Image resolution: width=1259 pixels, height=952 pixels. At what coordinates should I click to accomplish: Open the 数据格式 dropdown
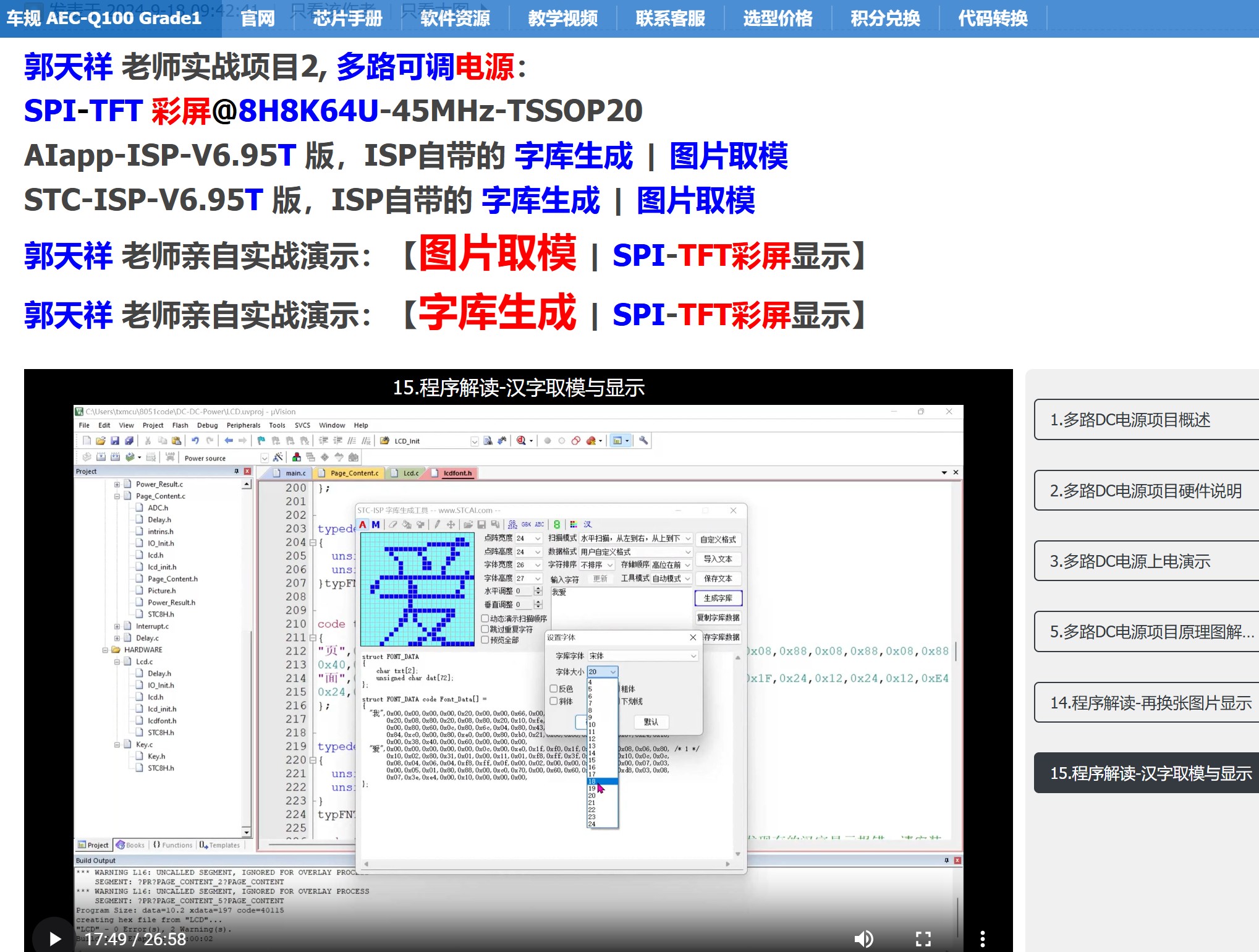636,551
